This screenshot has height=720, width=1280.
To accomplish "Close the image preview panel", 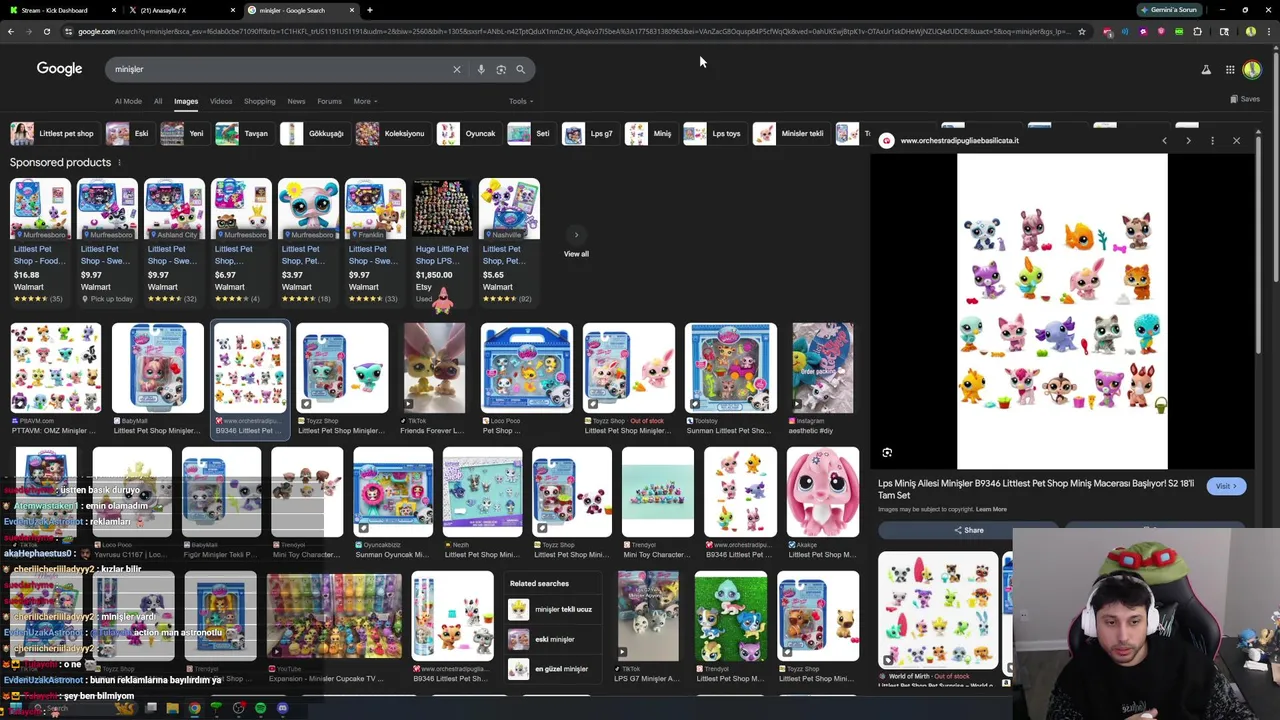I will pyautogui.click(x=1236, y=141).
